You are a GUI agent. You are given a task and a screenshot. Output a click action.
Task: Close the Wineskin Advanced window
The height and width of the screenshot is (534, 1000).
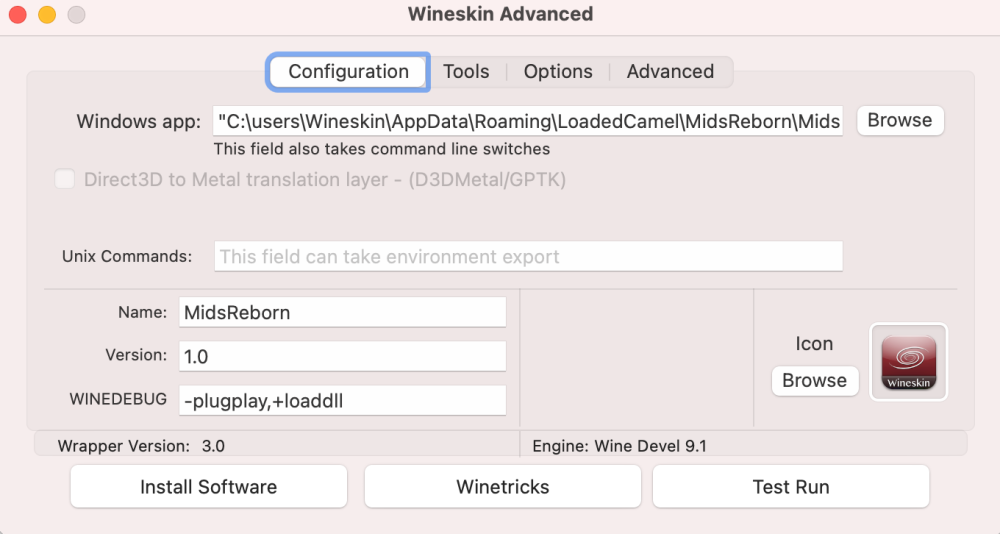coord(17,15)
